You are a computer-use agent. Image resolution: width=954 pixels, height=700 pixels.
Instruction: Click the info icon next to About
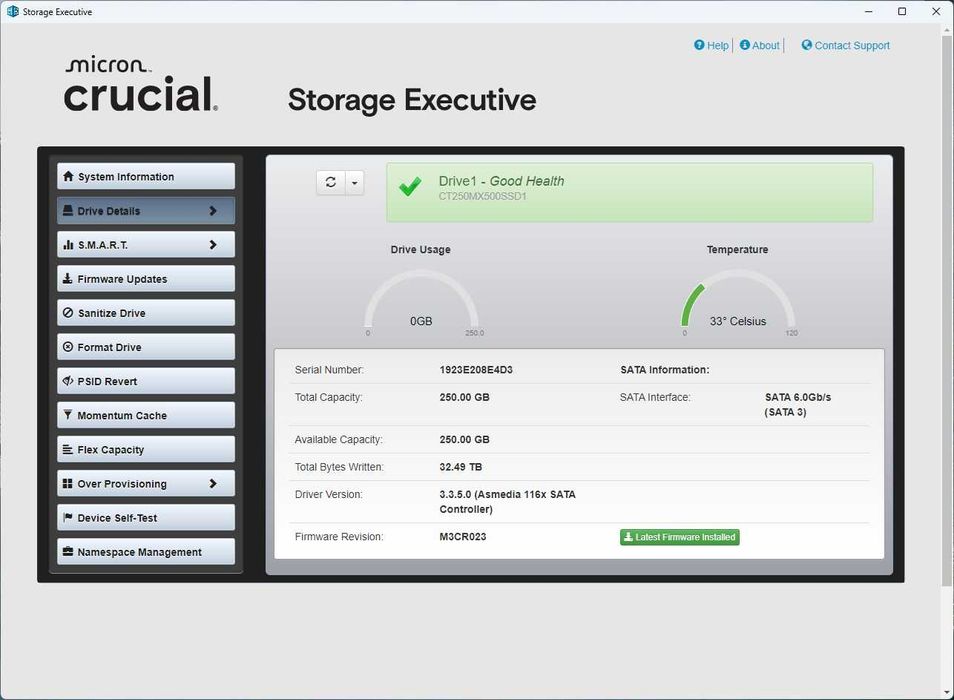coord(745,45)
